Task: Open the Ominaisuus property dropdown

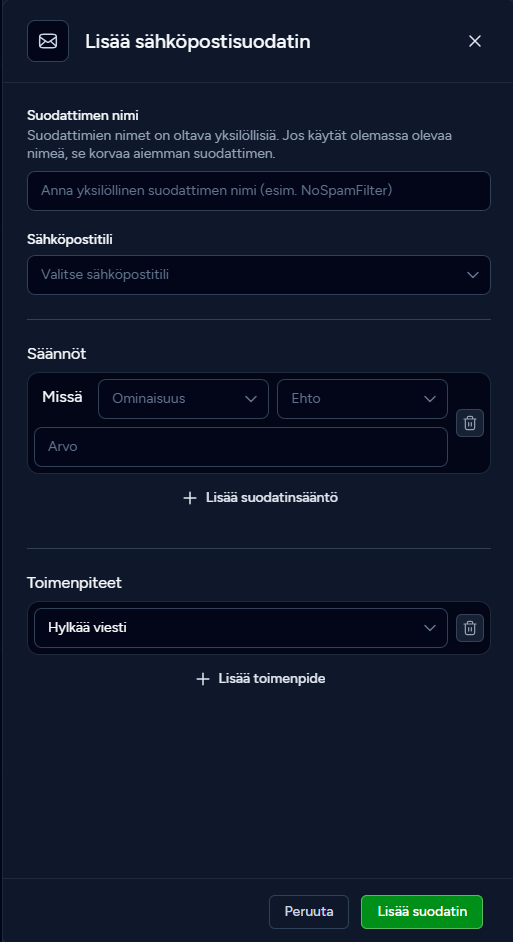Action: click(x=183, y=399)
